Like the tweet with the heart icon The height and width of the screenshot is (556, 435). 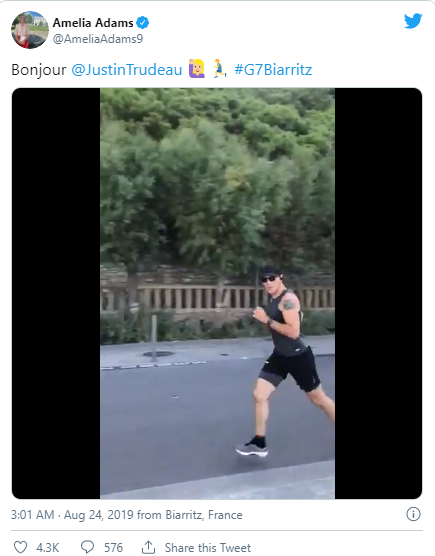[x=20, y=547]
